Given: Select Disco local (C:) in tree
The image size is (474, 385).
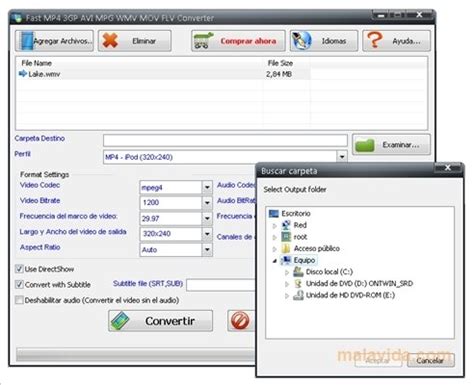Looking at the screenshot, I should coord(329,272).
